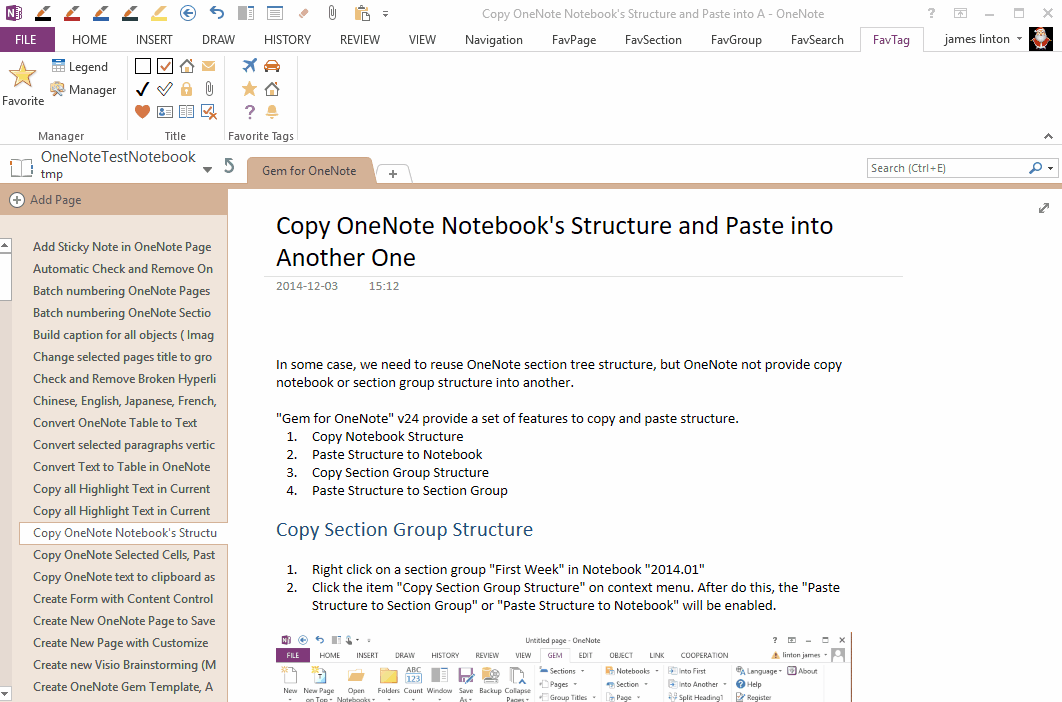Apply the paperclip tag in Title group
The height and width of the screenshot is (702, 1062).
pyautogui.click(x=209, y=89)
